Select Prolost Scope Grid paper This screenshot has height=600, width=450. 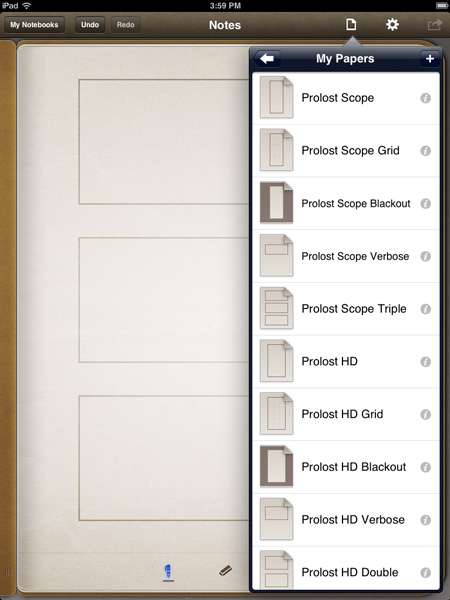[x=346, y=151]
